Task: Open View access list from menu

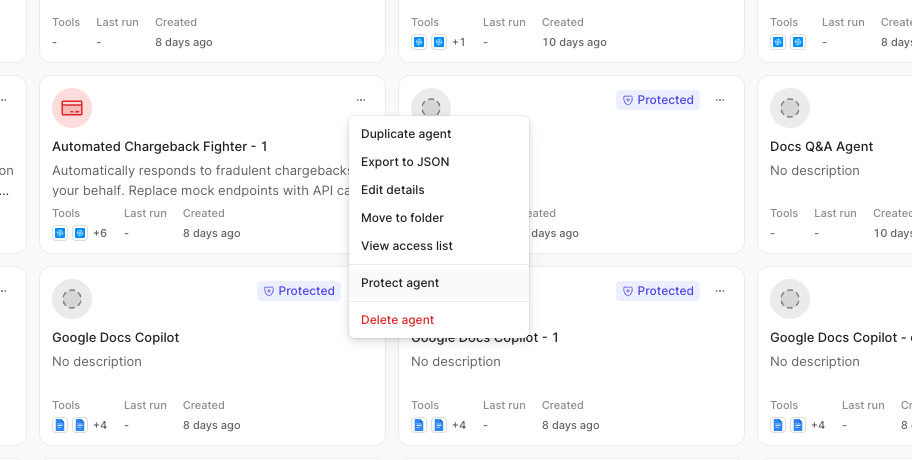Action: (407, 246)
